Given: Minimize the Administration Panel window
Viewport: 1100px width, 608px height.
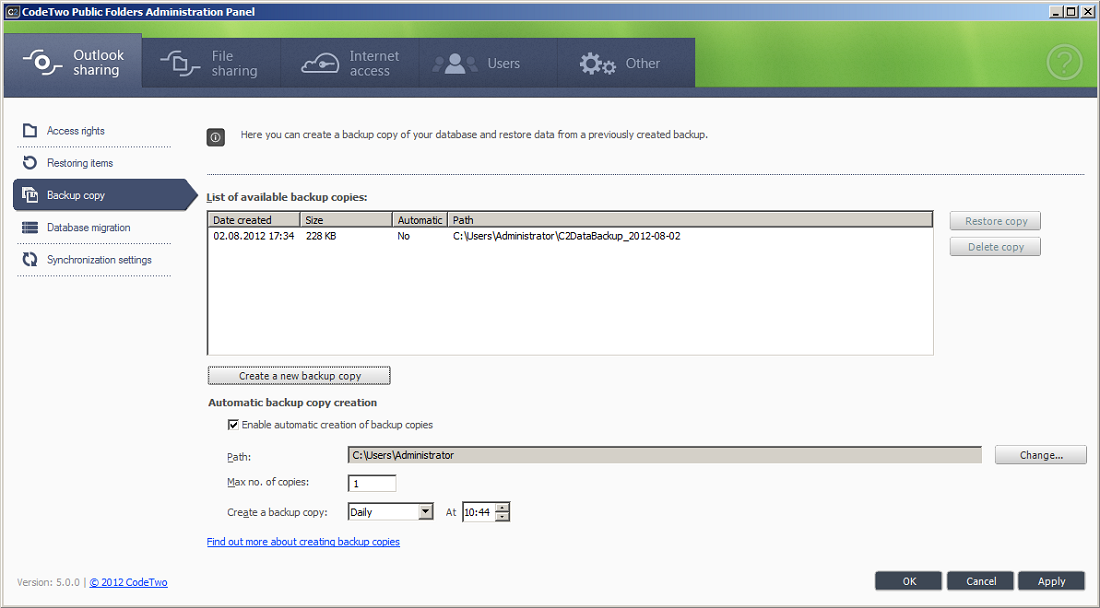Looking at the screenshot, I should pyautogui.click(x=1057, y=12).
